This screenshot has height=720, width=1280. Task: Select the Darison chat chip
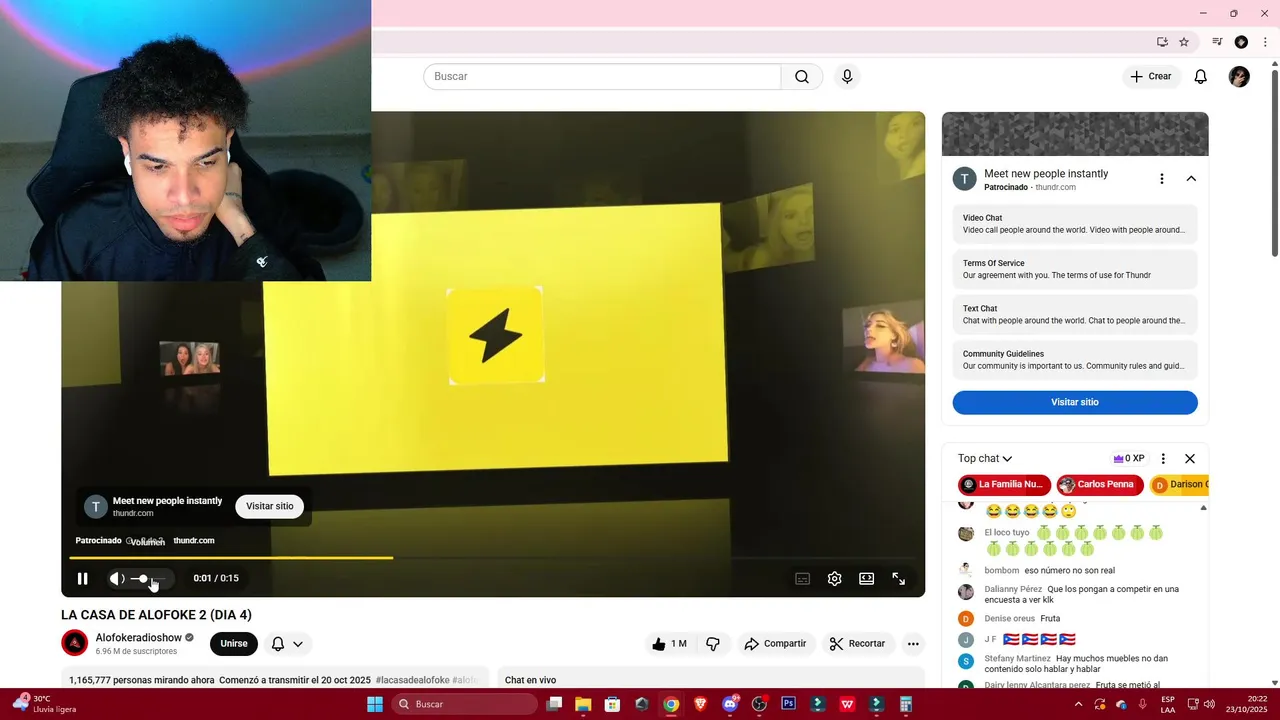[x=1180, y=485]
